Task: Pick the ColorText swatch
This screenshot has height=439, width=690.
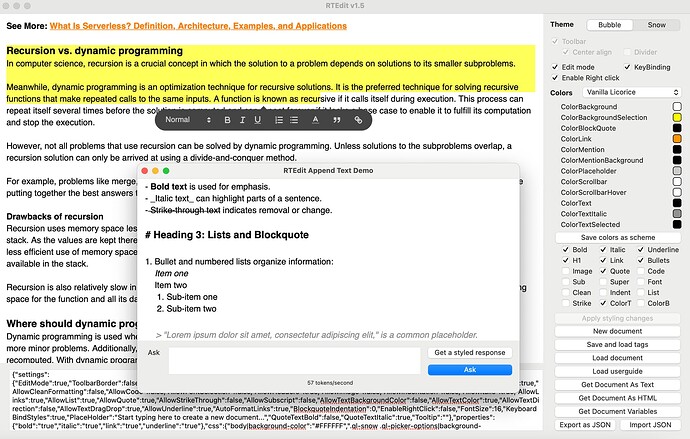Action: (x=677, y=203)
